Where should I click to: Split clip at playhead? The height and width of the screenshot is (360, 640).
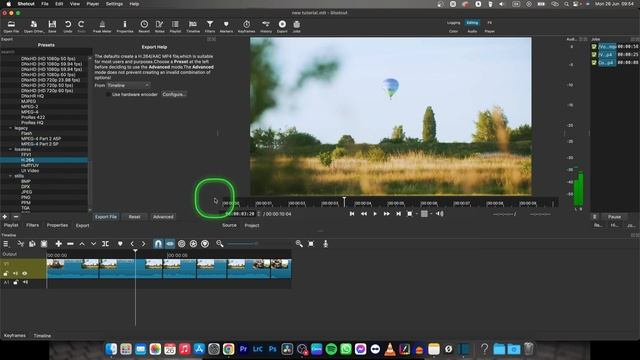tap(105, 244)
